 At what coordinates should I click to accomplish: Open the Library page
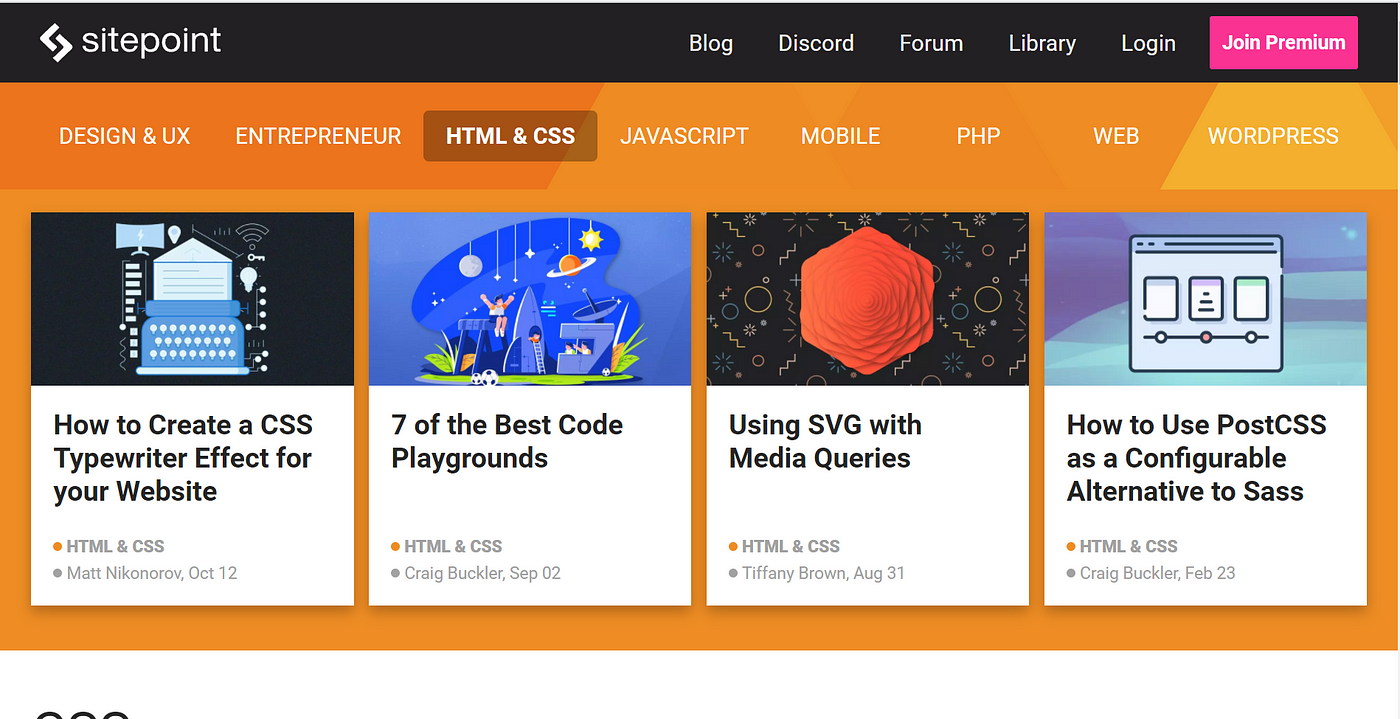pyautogui.click(x=1042, y=43)
